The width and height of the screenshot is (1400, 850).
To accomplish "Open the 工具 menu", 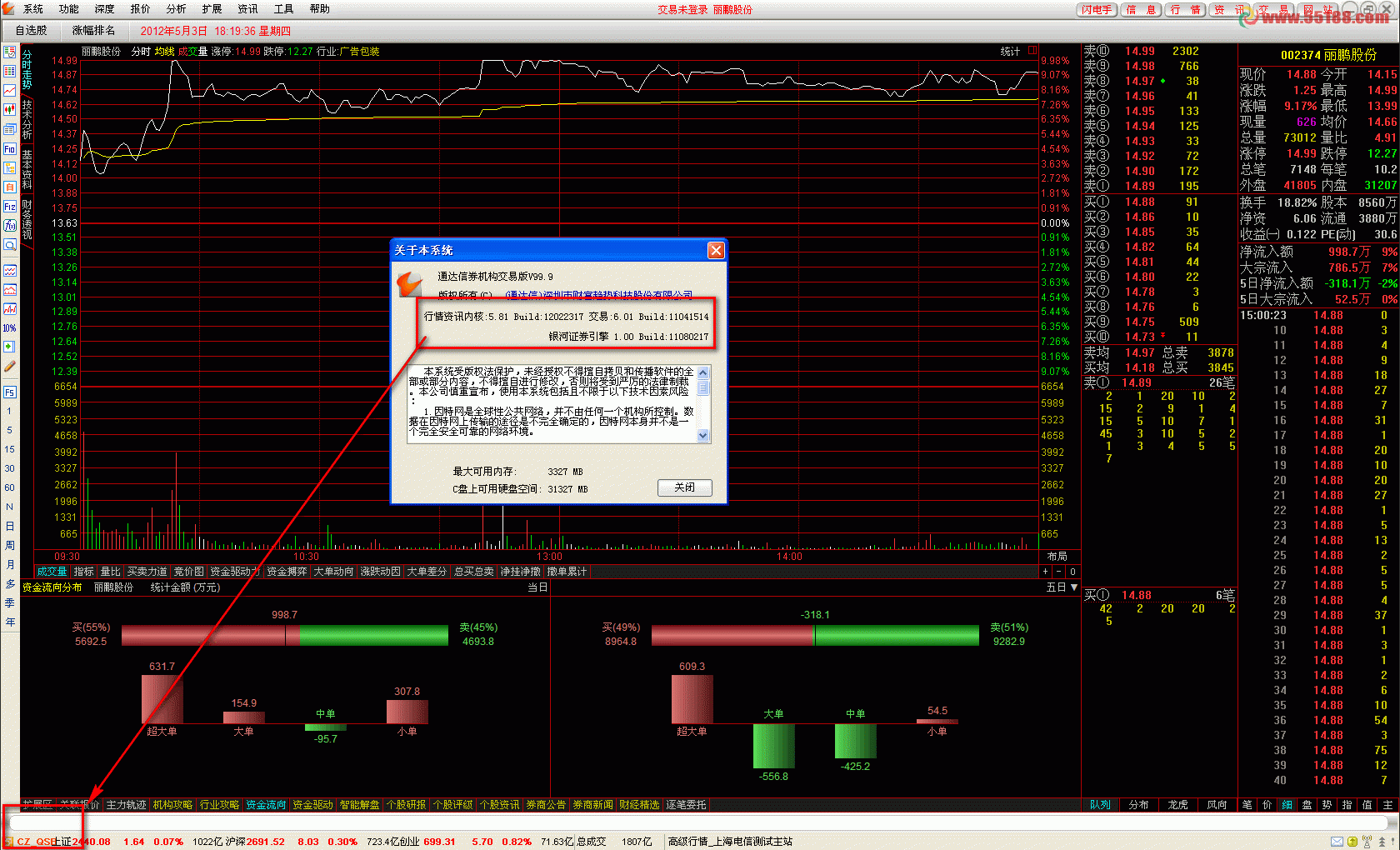I will click(x=284, y=9).
